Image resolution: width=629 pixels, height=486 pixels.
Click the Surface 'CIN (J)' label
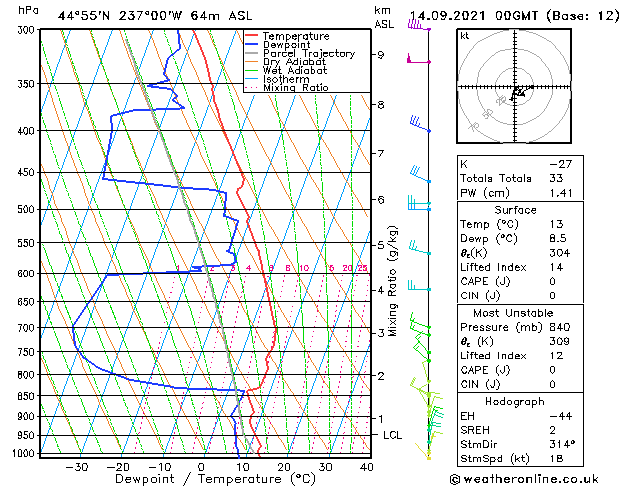coord(480,296)
